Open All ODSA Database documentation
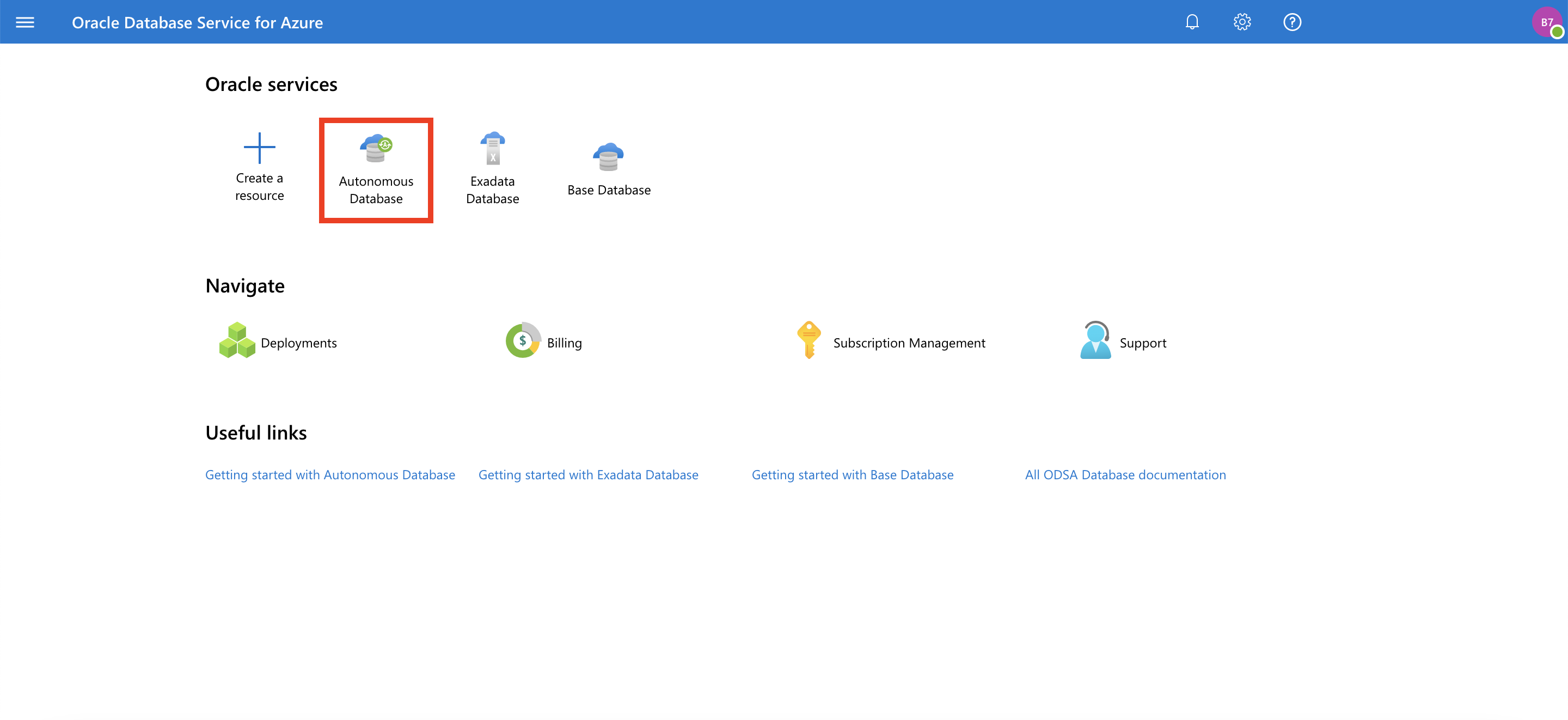The width and height of the screenshot is (1568, 720). (1125, 474)
